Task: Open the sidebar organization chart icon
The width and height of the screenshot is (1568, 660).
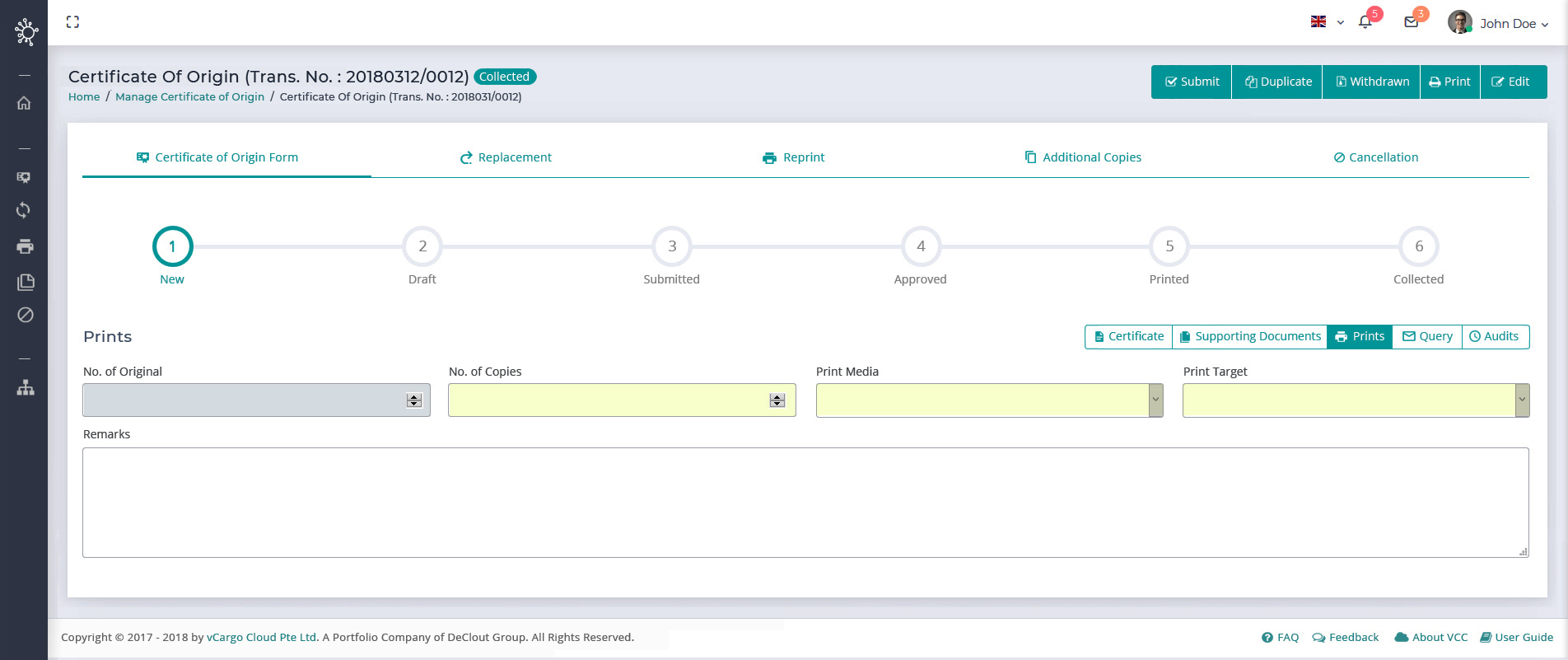Action: (x=25, y=387)
